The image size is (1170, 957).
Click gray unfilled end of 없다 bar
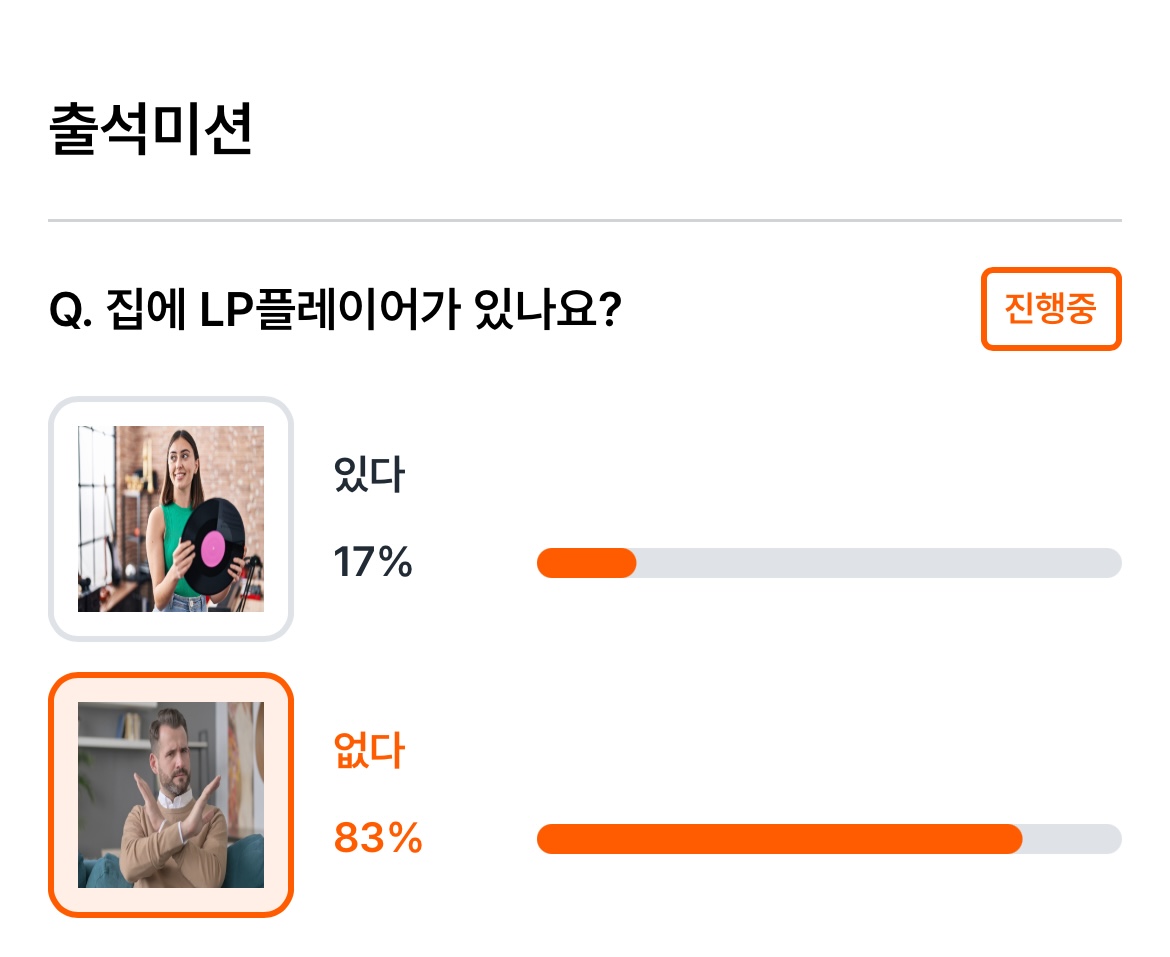[x=1072, y=838]
